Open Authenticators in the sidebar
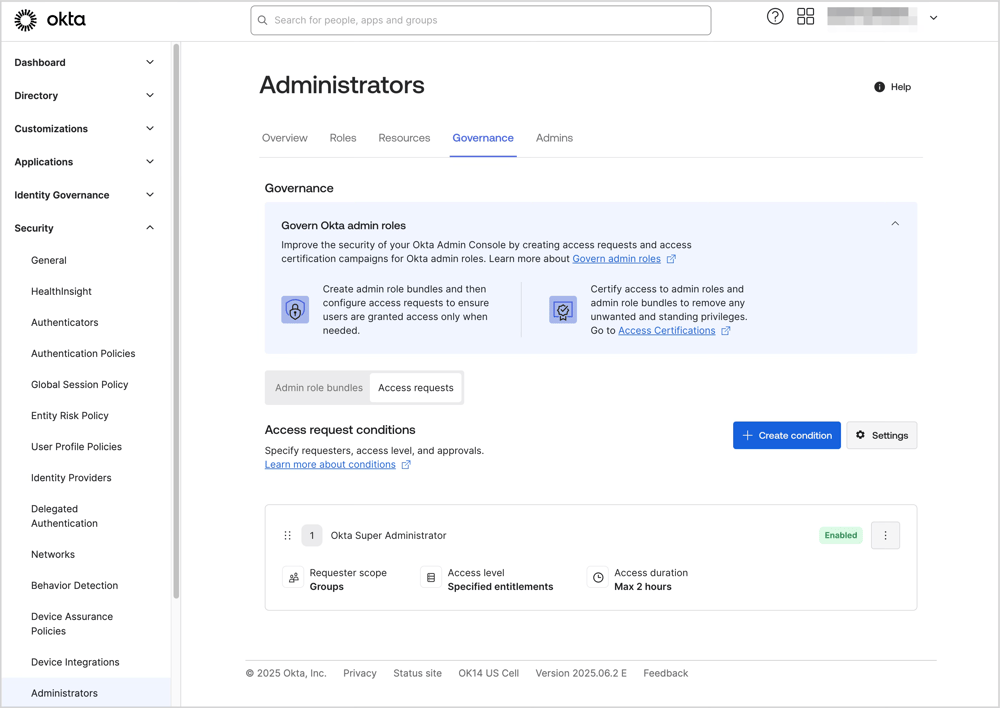 (64, 323)
